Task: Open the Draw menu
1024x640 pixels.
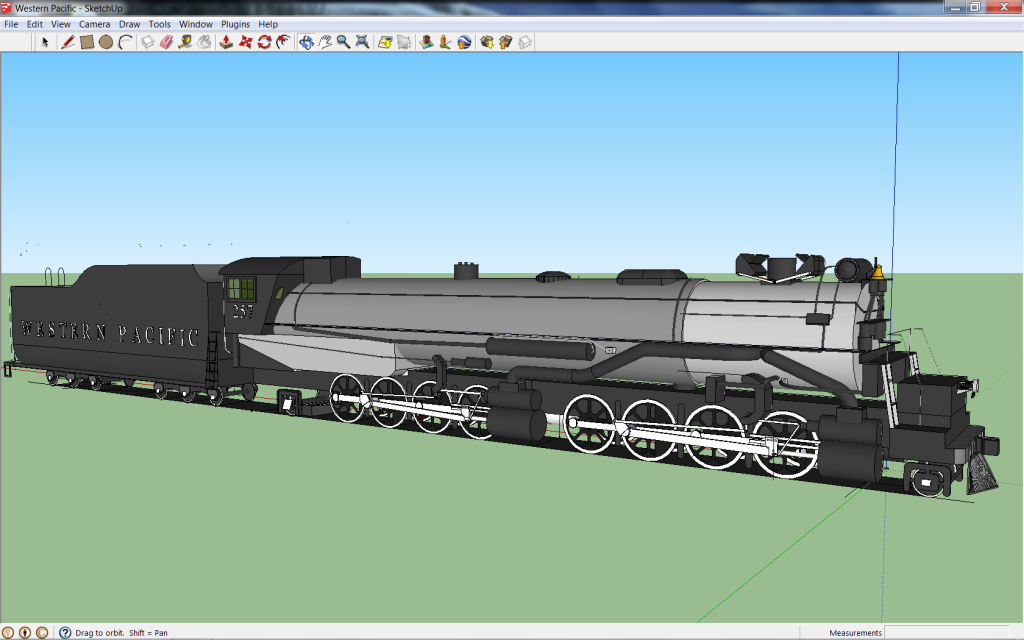Action: (x=129, y=24)
